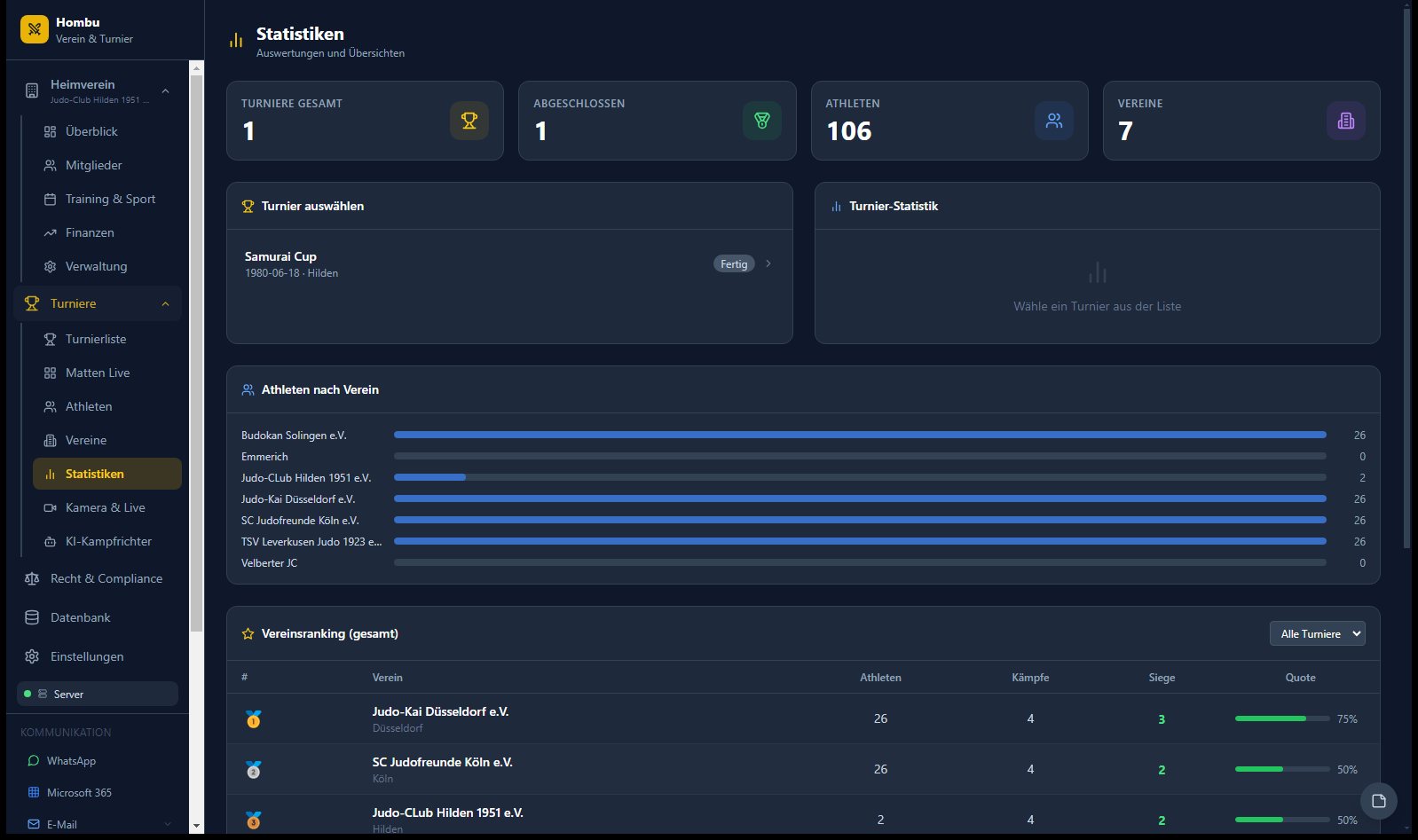The width and height of the screenshot is (1418, 840).
Task: Click the main page vertical scrollbar
Action: 1406,279
